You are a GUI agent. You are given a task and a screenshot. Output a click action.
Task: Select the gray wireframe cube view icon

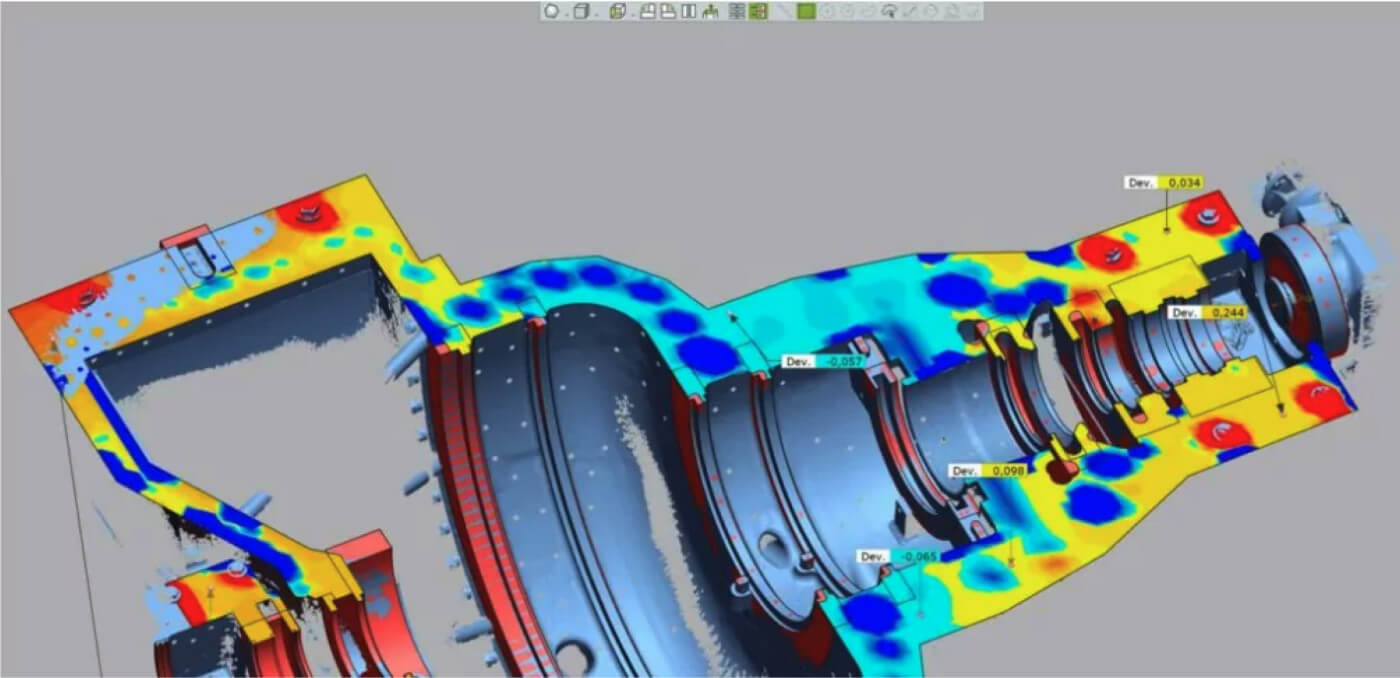point(581,12)
